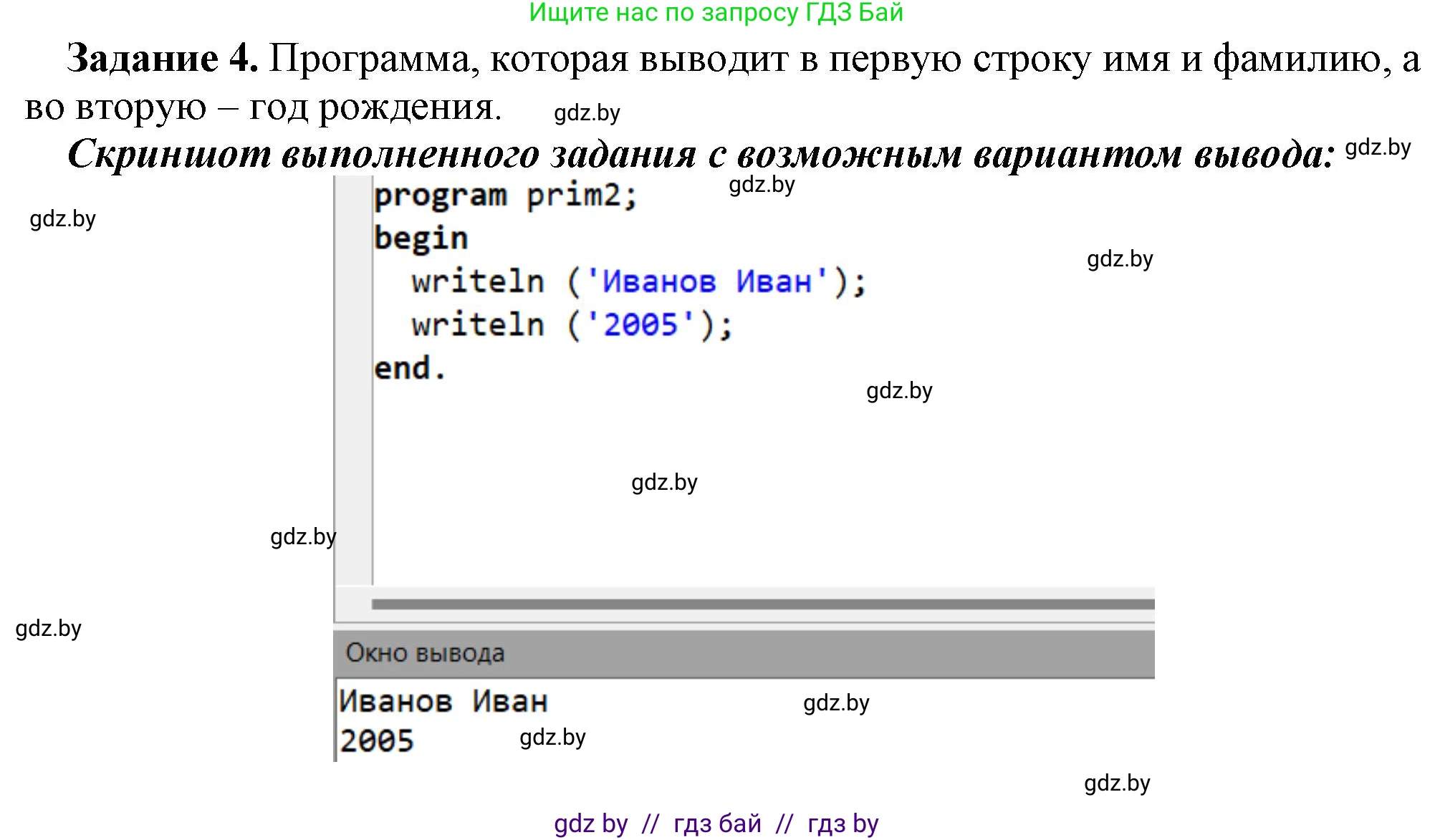This screenshot has height=840, width=1435.
Task: Click the "2005" line in the output window
Action: tap(377, 740)
